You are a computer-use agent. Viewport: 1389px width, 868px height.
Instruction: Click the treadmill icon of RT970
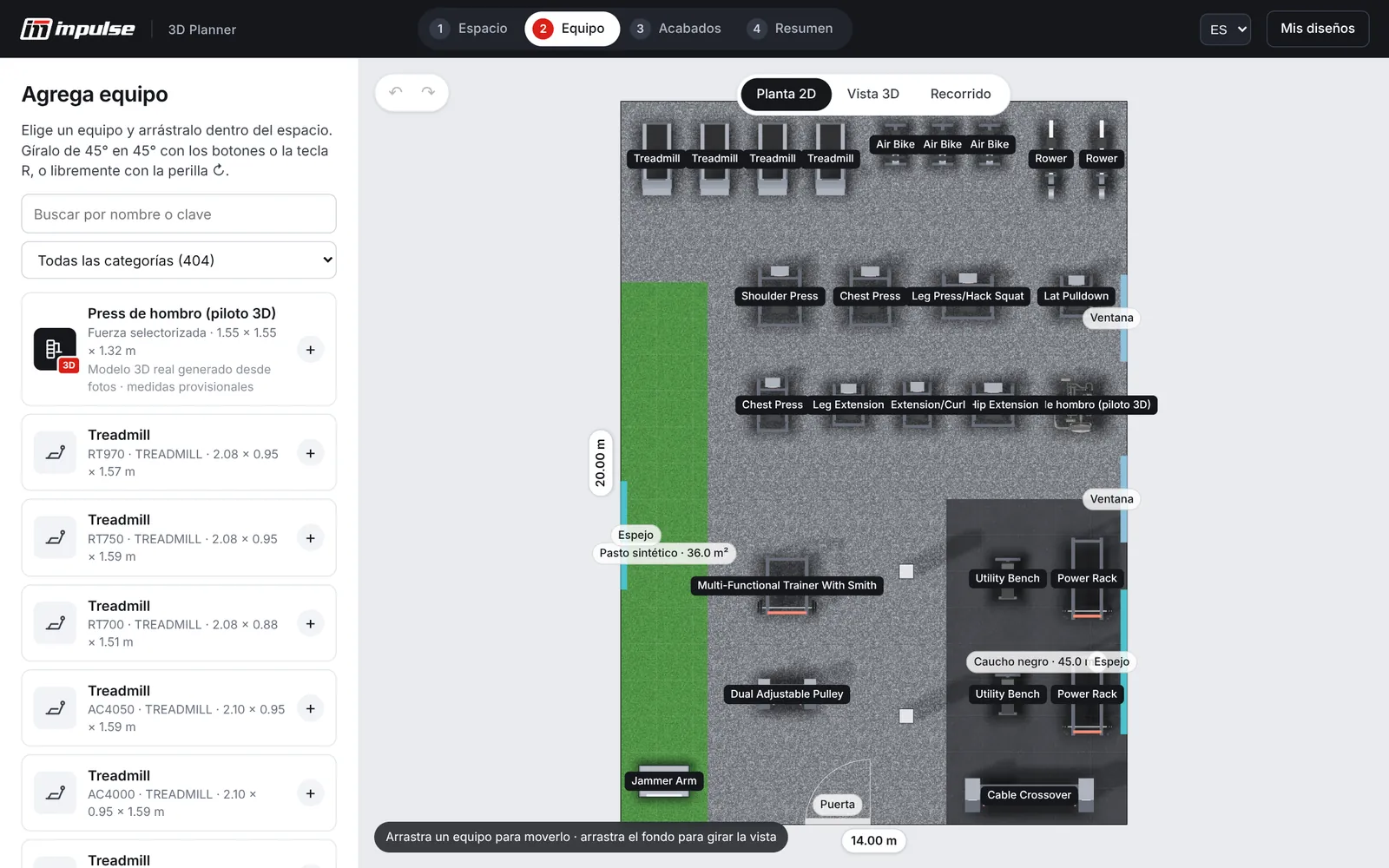click(55, 453)
